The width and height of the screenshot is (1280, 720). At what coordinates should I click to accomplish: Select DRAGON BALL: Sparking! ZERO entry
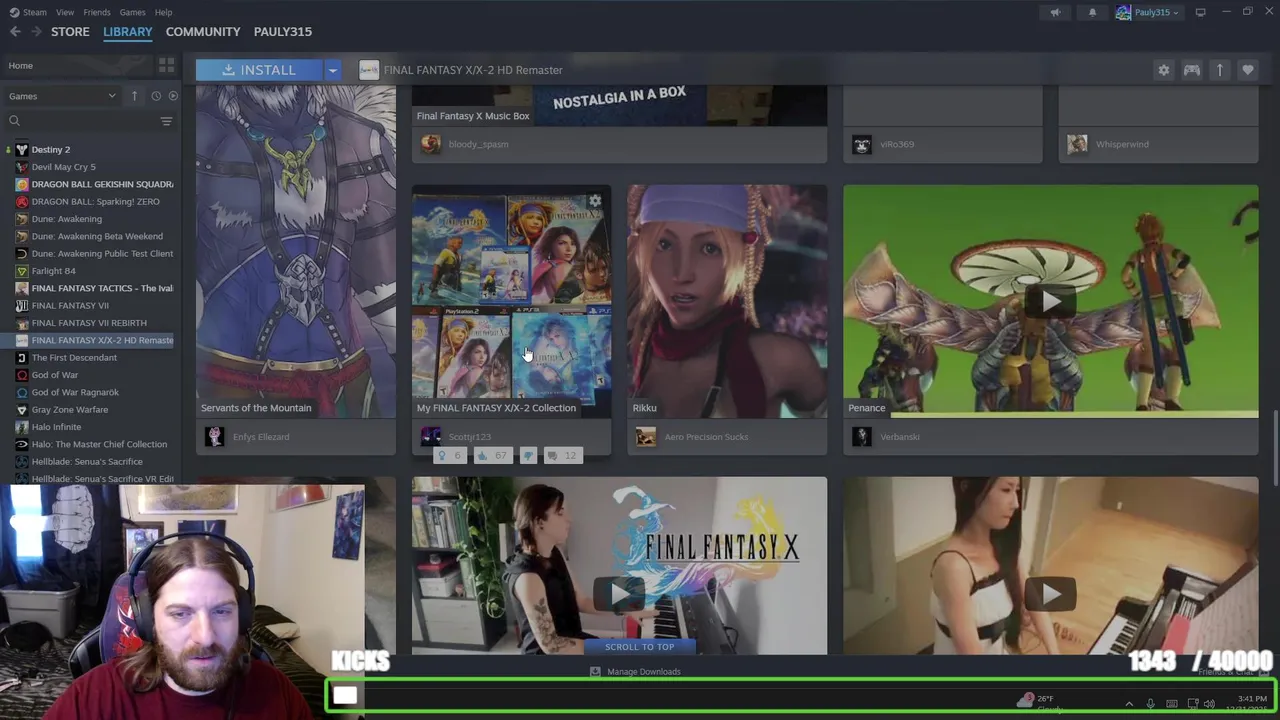click(x=95, y=202)
